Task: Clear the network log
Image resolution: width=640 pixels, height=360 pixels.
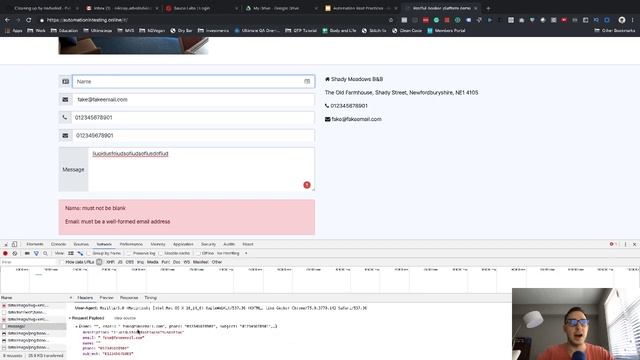Action: tap(15, 253)
